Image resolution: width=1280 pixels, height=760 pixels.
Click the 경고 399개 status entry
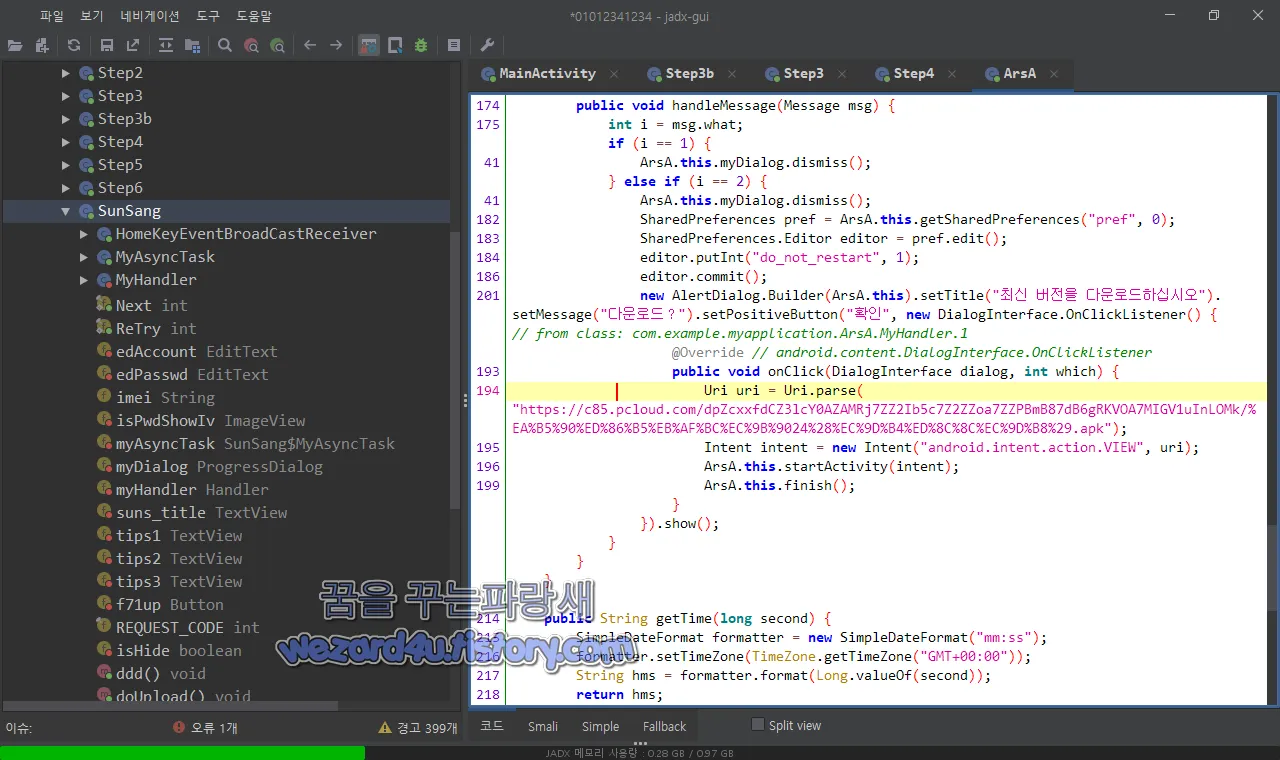tap(418, 728)
